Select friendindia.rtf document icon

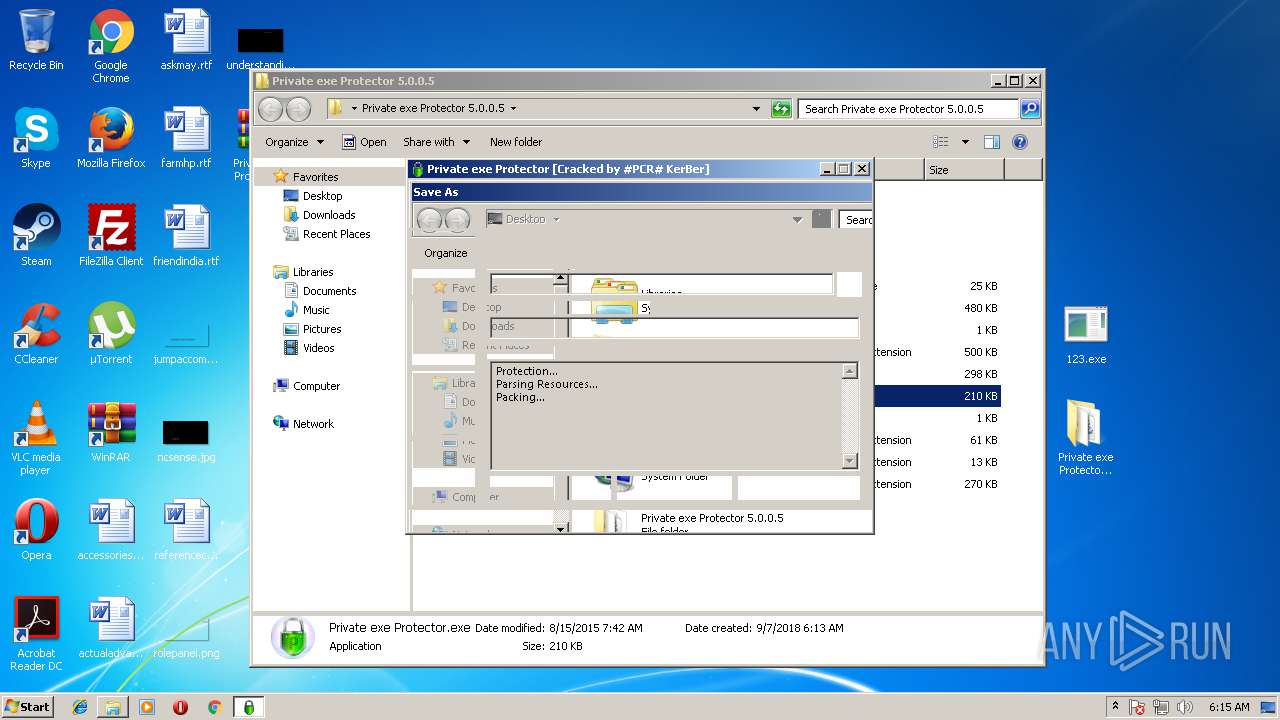(186, 237)
